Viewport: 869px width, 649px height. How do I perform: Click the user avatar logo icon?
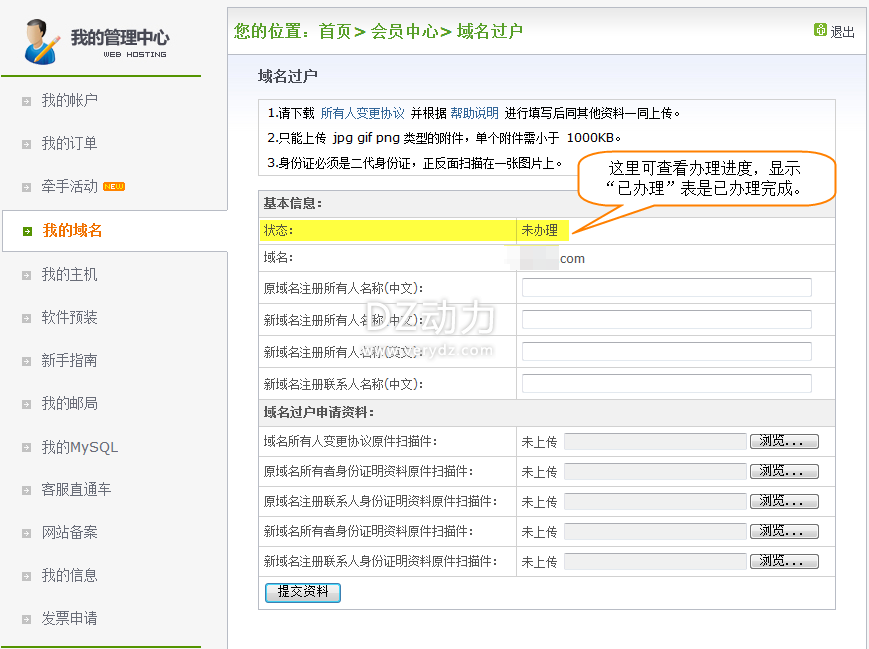[x=41, y=41]
